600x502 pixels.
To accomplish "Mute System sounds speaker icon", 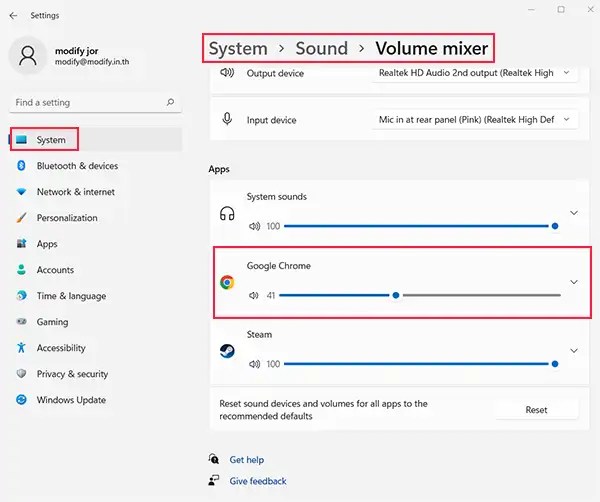I will click(254, 226).
